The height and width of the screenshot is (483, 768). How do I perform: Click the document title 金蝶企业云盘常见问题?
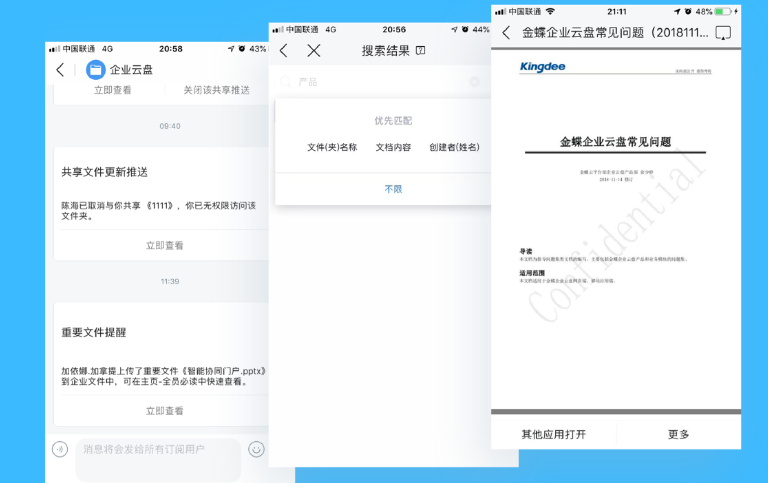pos(615,142)
